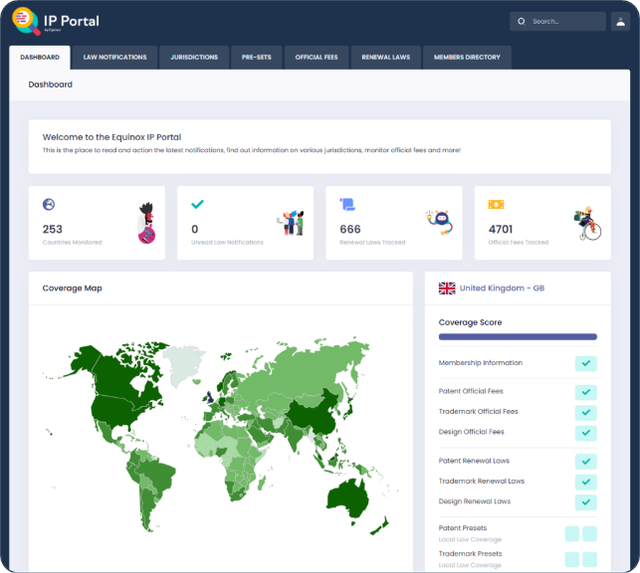Open the Jurisdictions tab

[194, 57]
